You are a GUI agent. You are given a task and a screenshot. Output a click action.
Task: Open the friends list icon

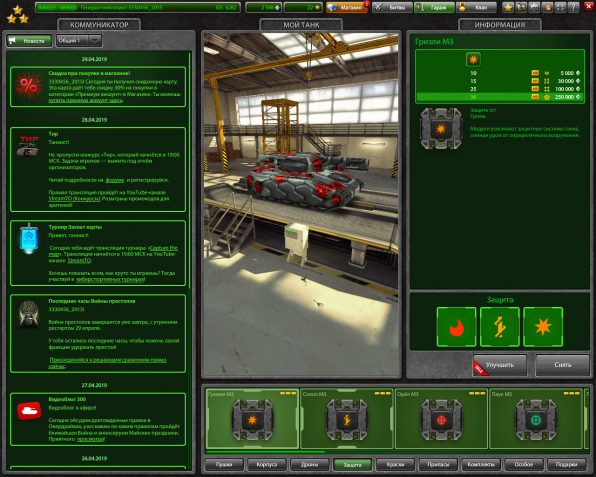(x=521, y=7)
